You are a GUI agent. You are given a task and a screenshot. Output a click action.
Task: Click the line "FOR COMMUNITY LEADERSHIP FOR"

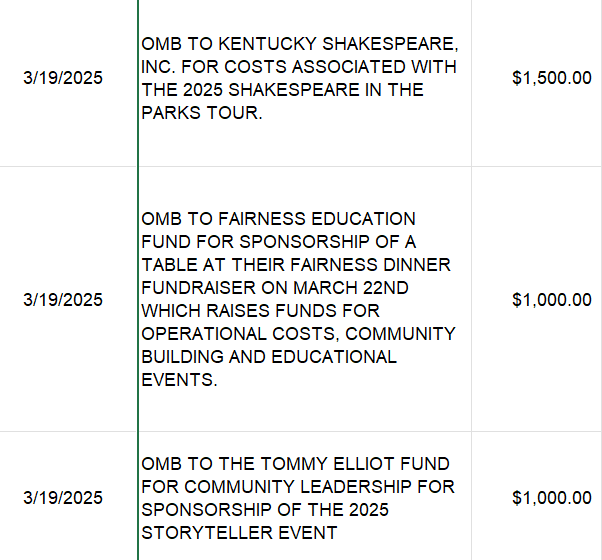click(x=298, y=487)
